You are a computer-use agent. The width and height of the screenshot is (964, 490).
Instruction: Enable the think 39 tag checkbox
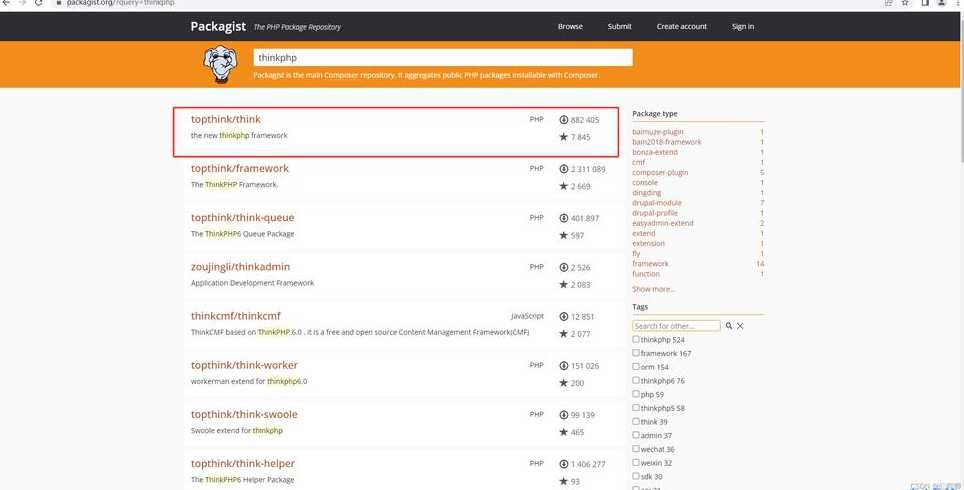(636, 421)
